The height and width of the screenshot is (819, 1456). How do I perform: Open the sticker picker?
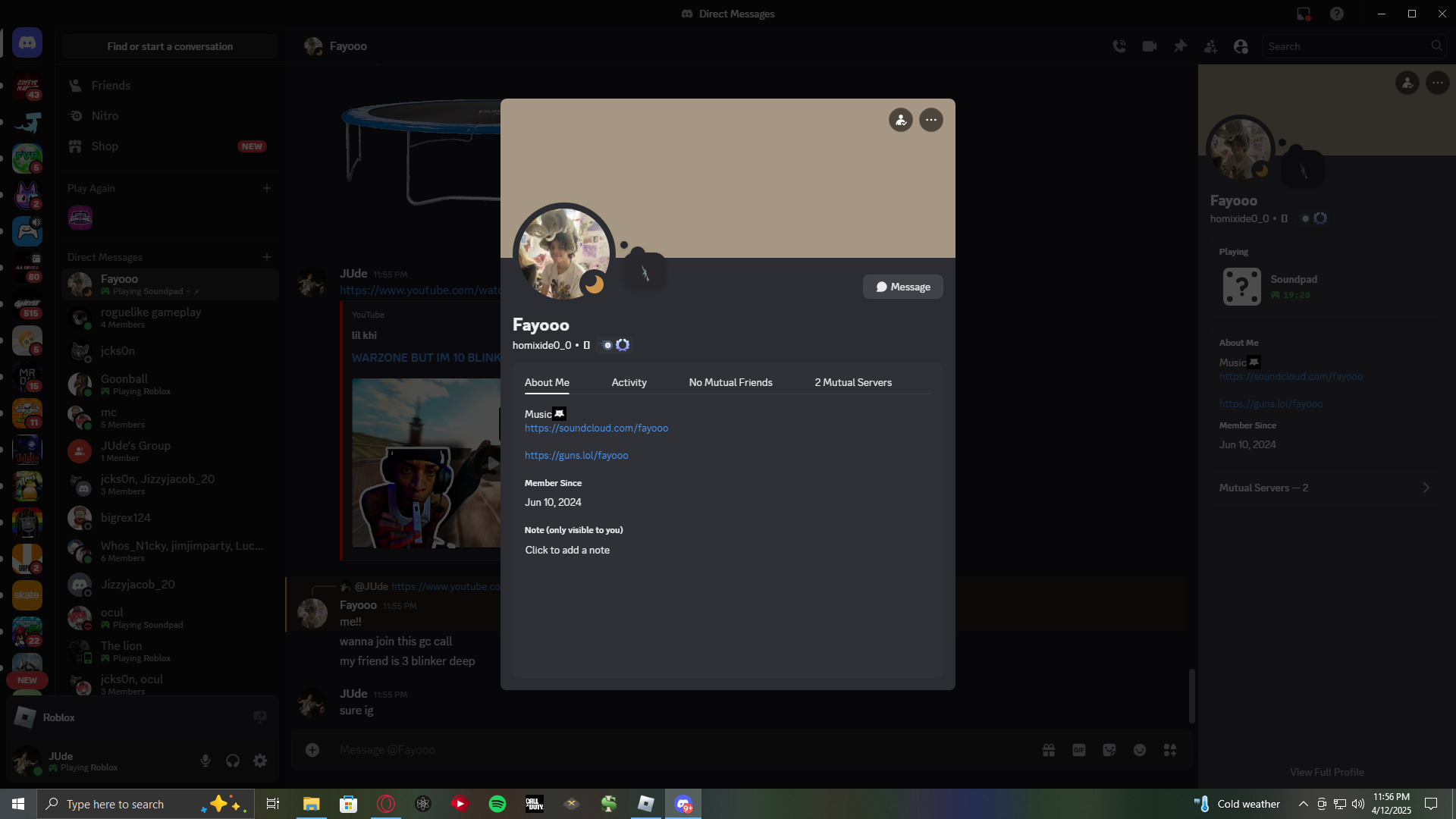pos(1109,750)
